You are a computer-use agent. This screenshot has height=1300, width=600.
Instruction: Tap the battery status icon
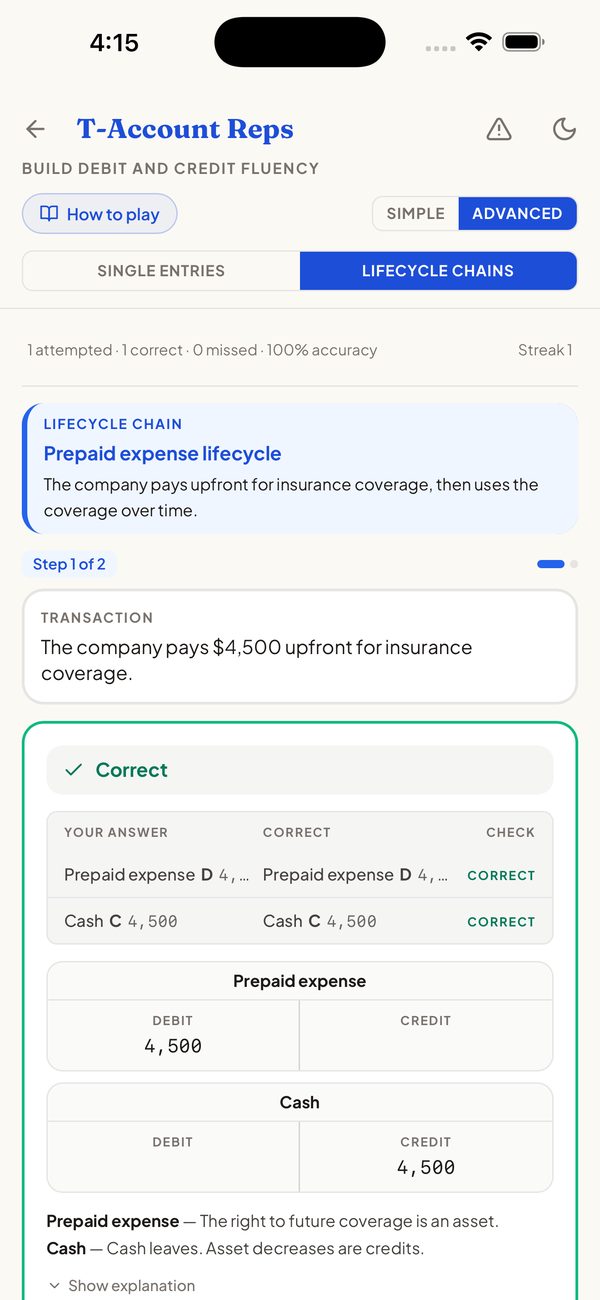click(x=523, y=42)
